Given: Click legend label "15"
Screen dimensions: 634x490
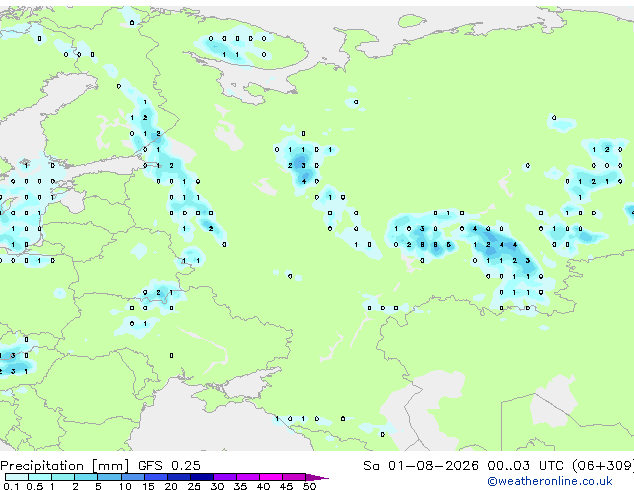Looking at the screenshot, I should 148,486.
